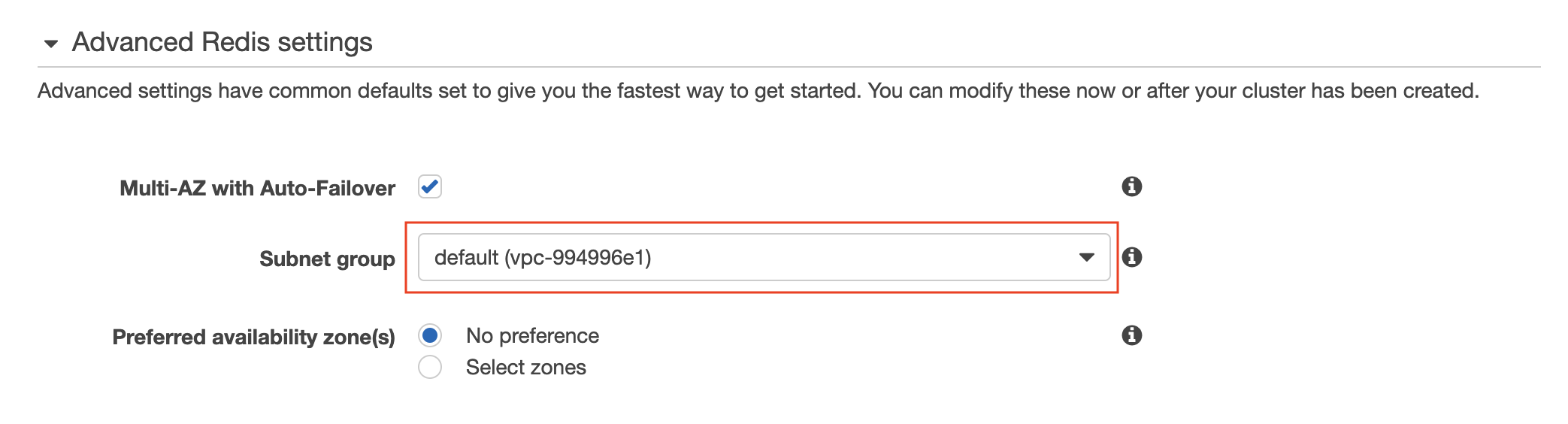
Task: Open info icon for Multi-AZ with Auto-Failover
Action: pyautogui.click(x=1132, y=186)
